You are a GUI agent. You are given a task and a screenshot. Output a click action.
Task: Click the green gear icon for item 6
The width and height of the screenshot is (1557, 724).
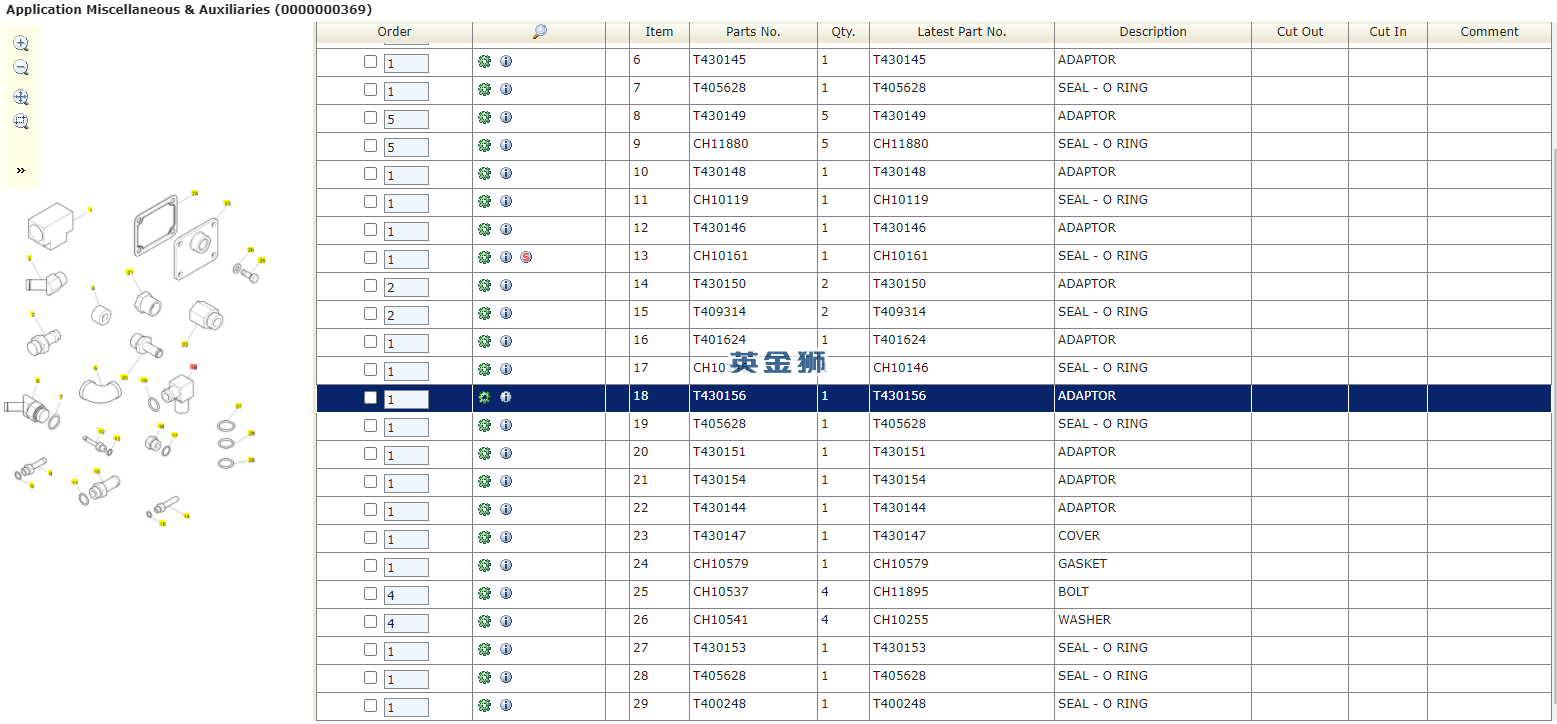(484, 61)
